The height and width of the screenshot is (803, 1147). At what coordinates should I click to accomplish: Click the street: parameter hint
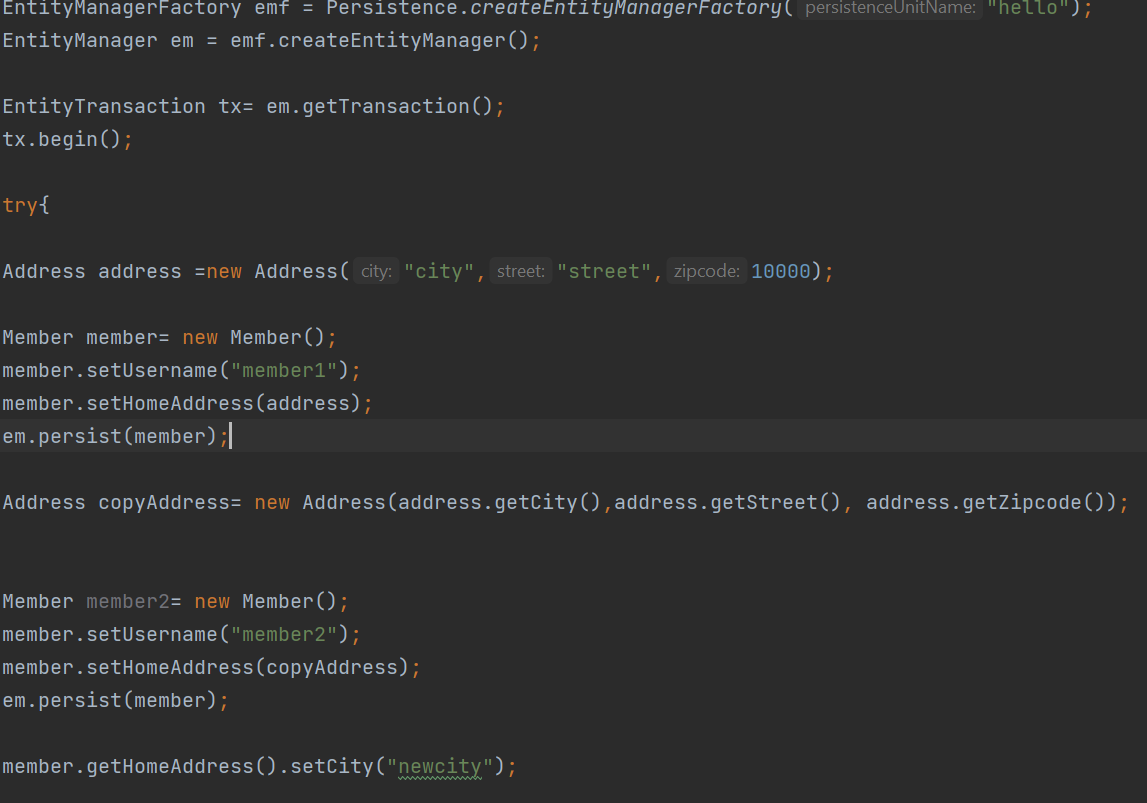521,271
